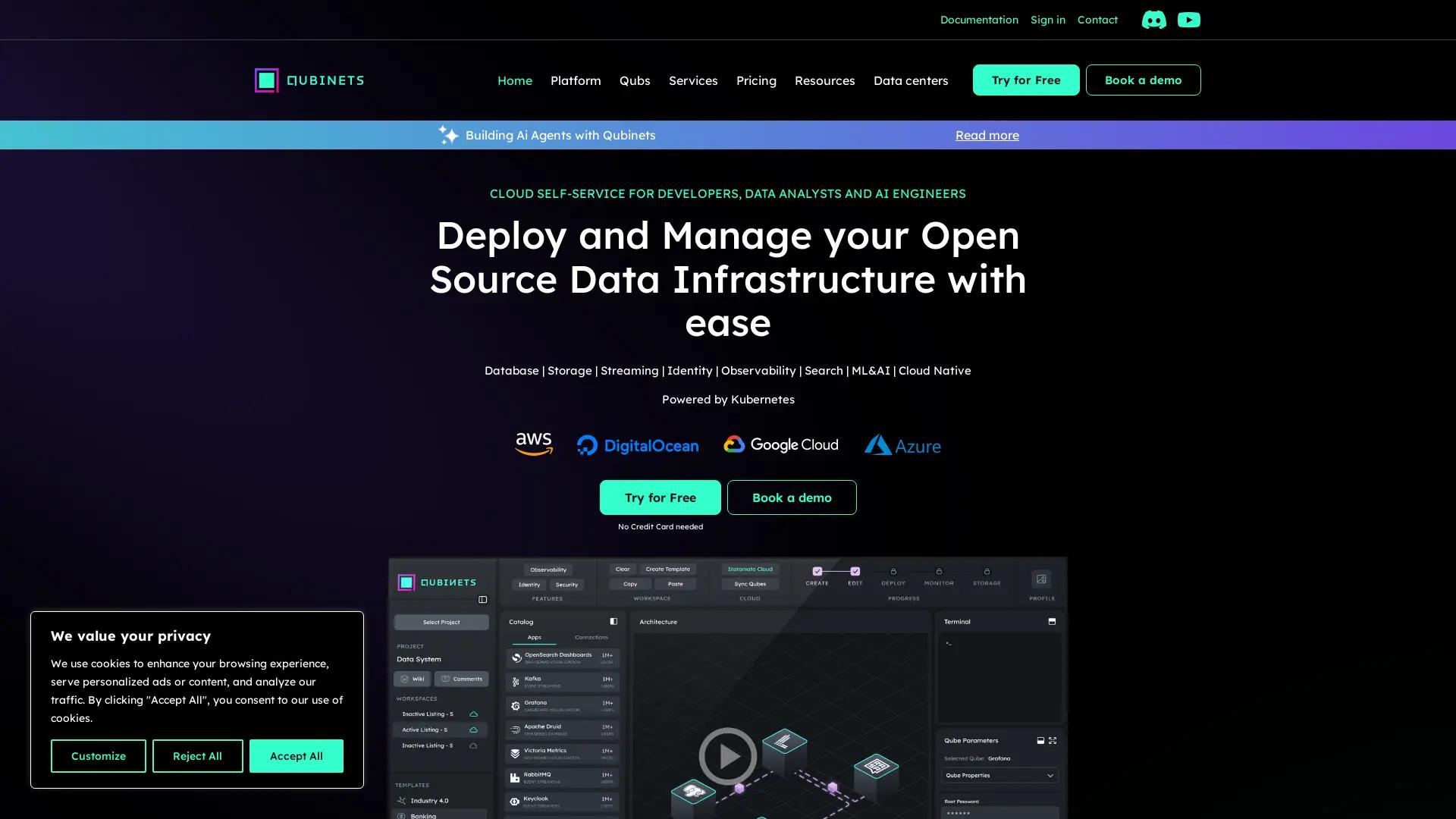Collapse the Catalog panel
The width and height of the screenshot is (1456, 819).
(613, 621)
